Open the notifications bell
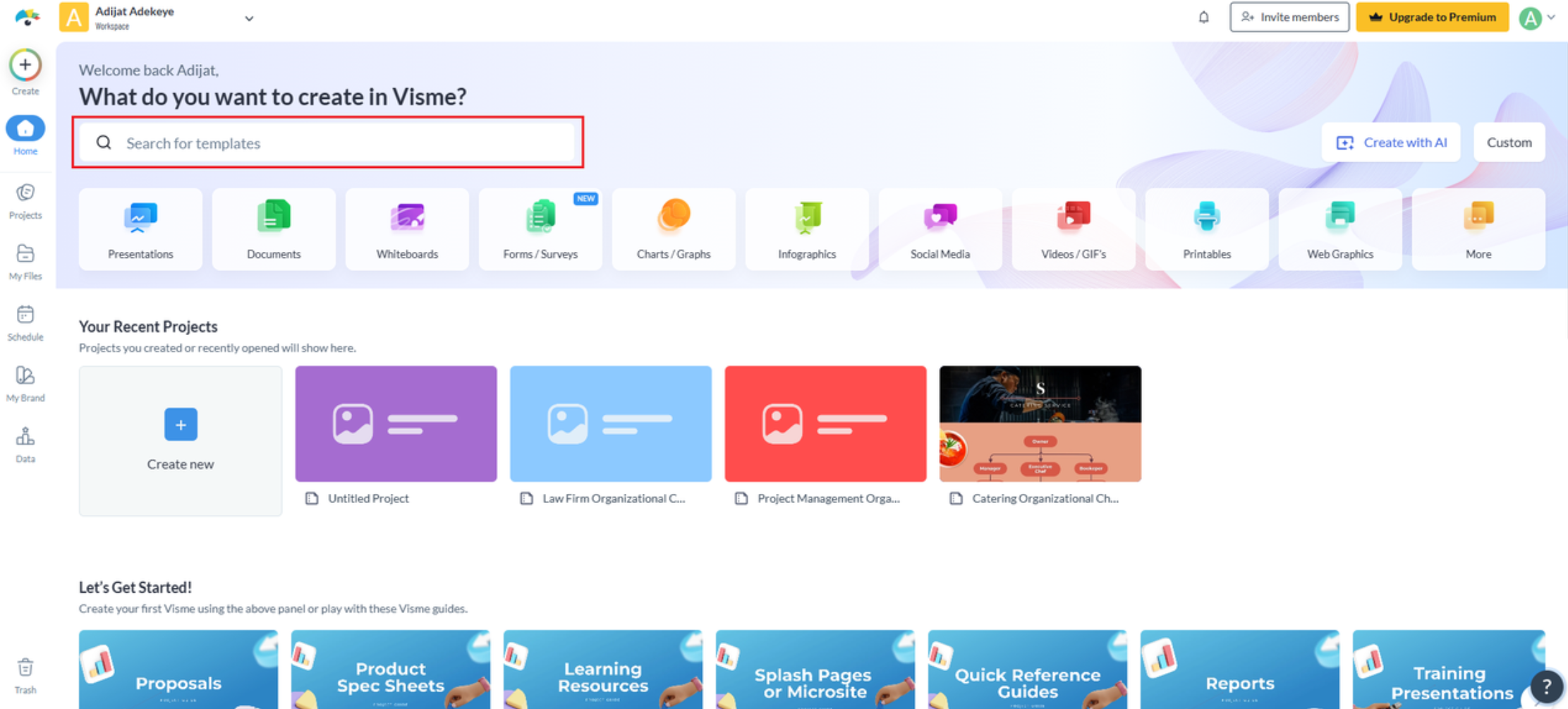The image size is (1568, 709). [1203, 17]
